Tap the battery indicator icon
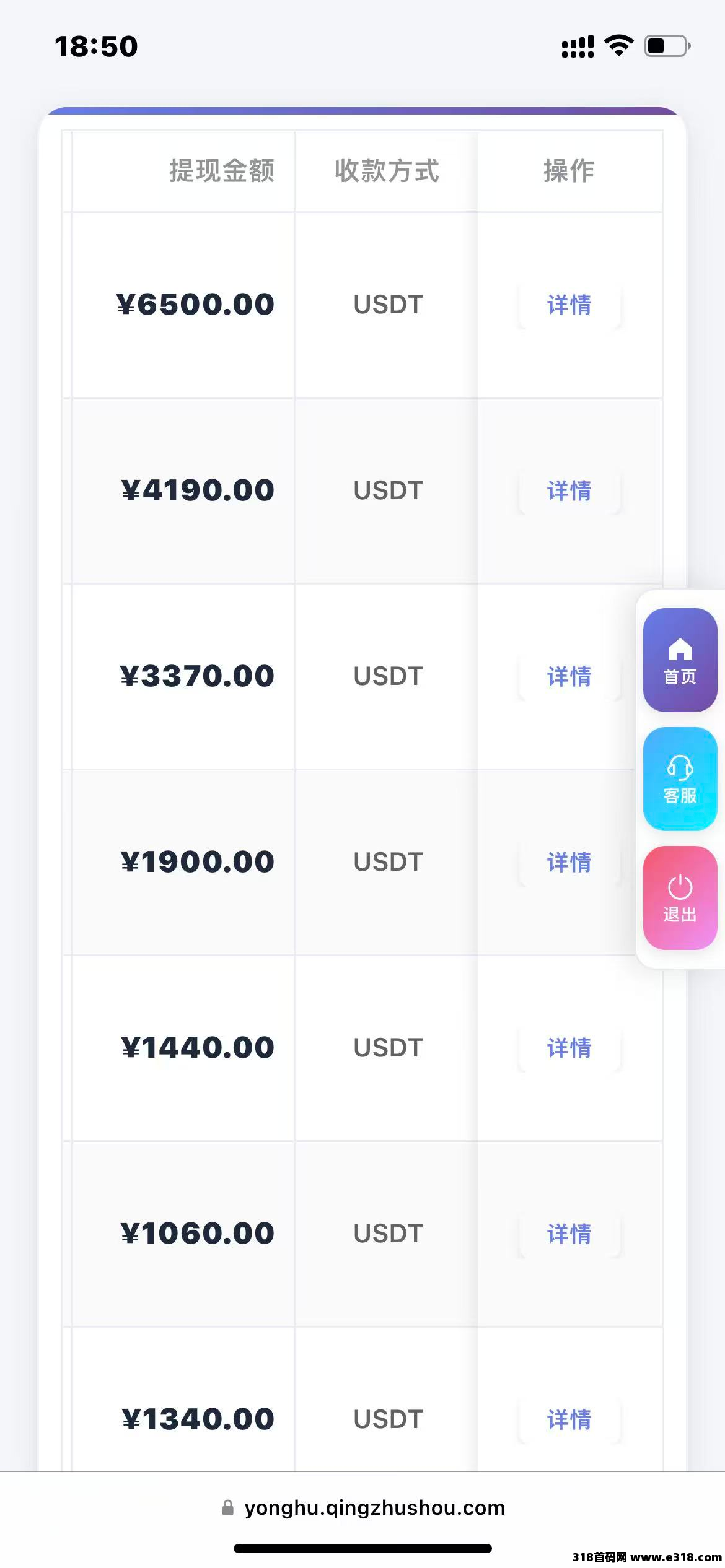 [667, 46]
